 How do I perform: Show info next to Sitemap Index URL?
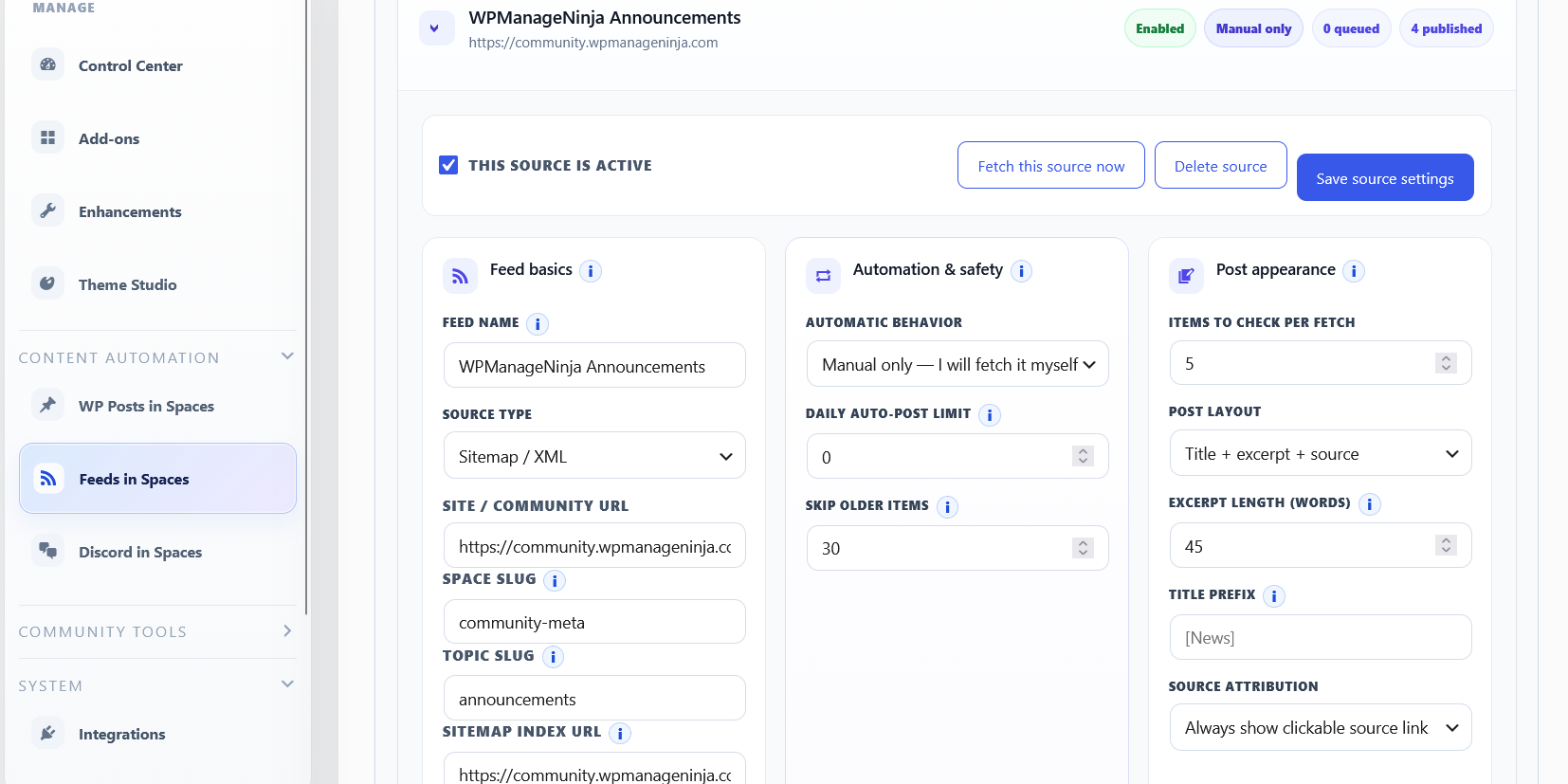(620, 733)
